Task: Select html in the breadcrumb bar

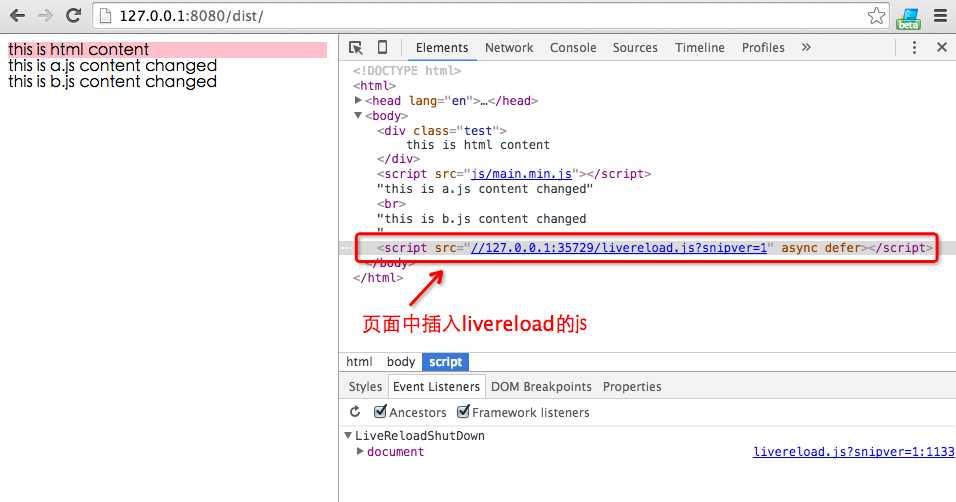Action: point(359,362)
